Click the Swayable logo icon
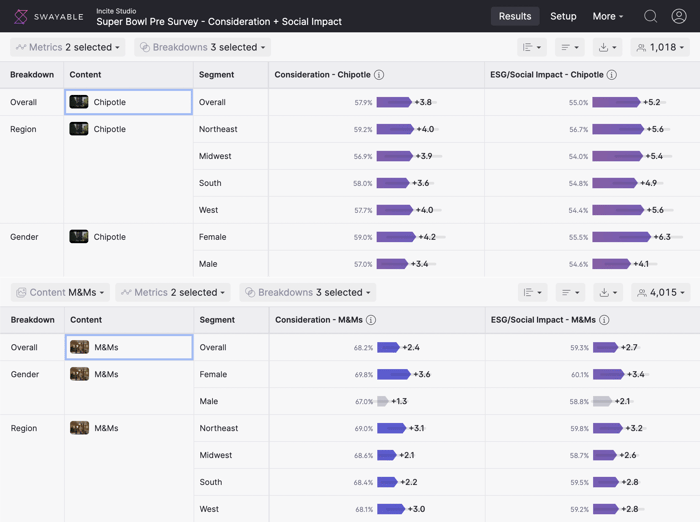This screenshot has height=522, width=700. click(x=21, y=17)
